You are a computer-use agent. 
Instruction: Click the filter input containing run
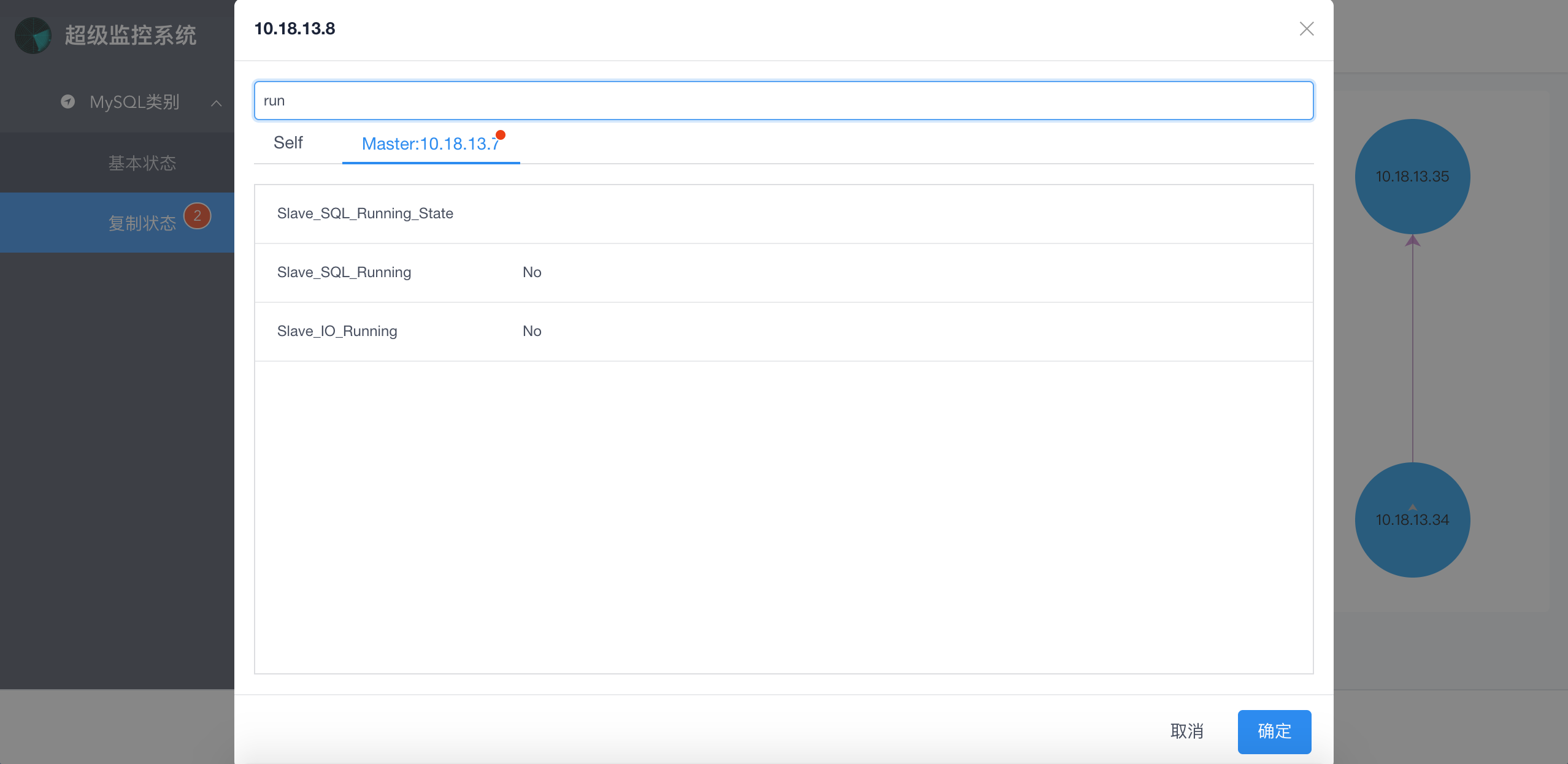point(783,101)
